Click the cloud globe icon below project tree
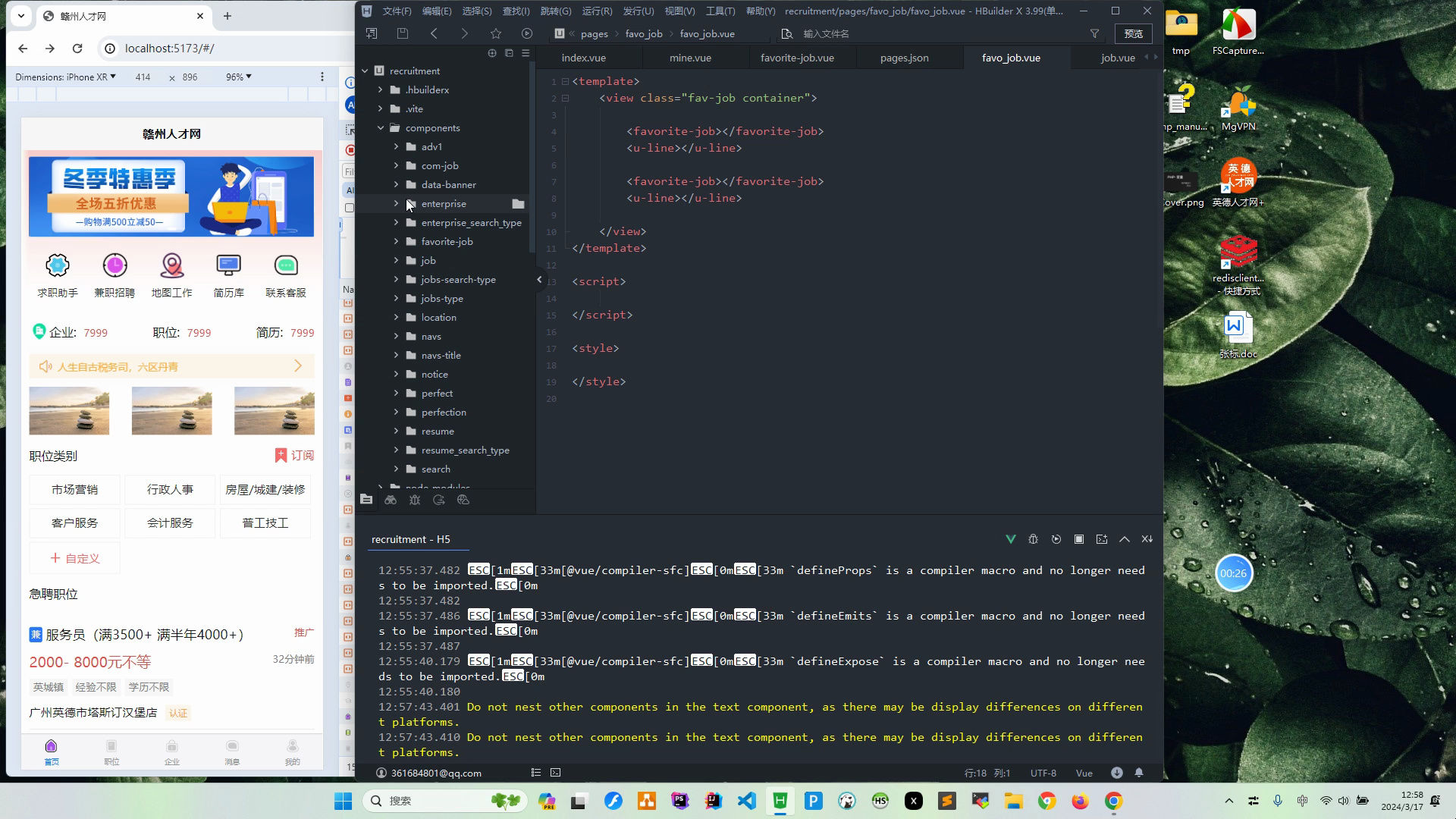 click(463, 500)
